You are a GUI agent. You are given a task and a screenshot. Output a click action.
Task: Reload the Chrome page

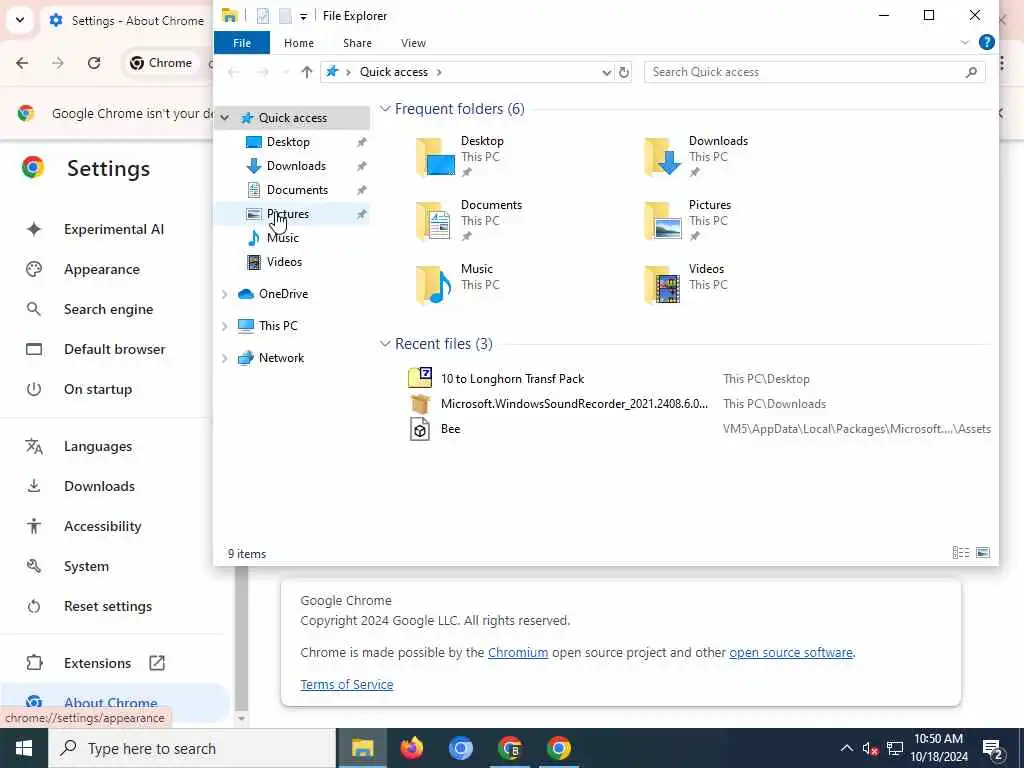[94, 63]
